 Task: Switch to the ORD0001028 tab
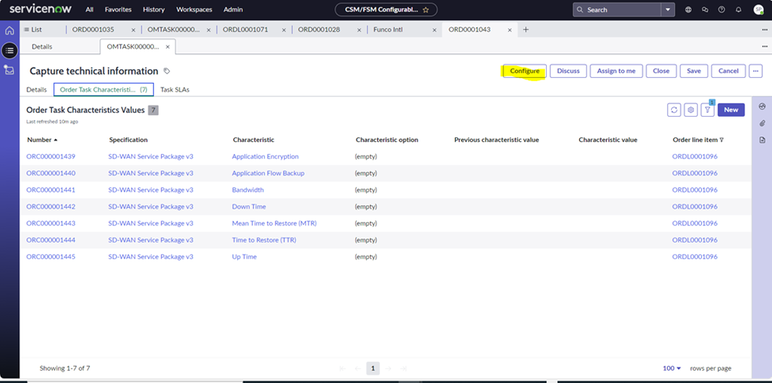click(x=319, y=30)
